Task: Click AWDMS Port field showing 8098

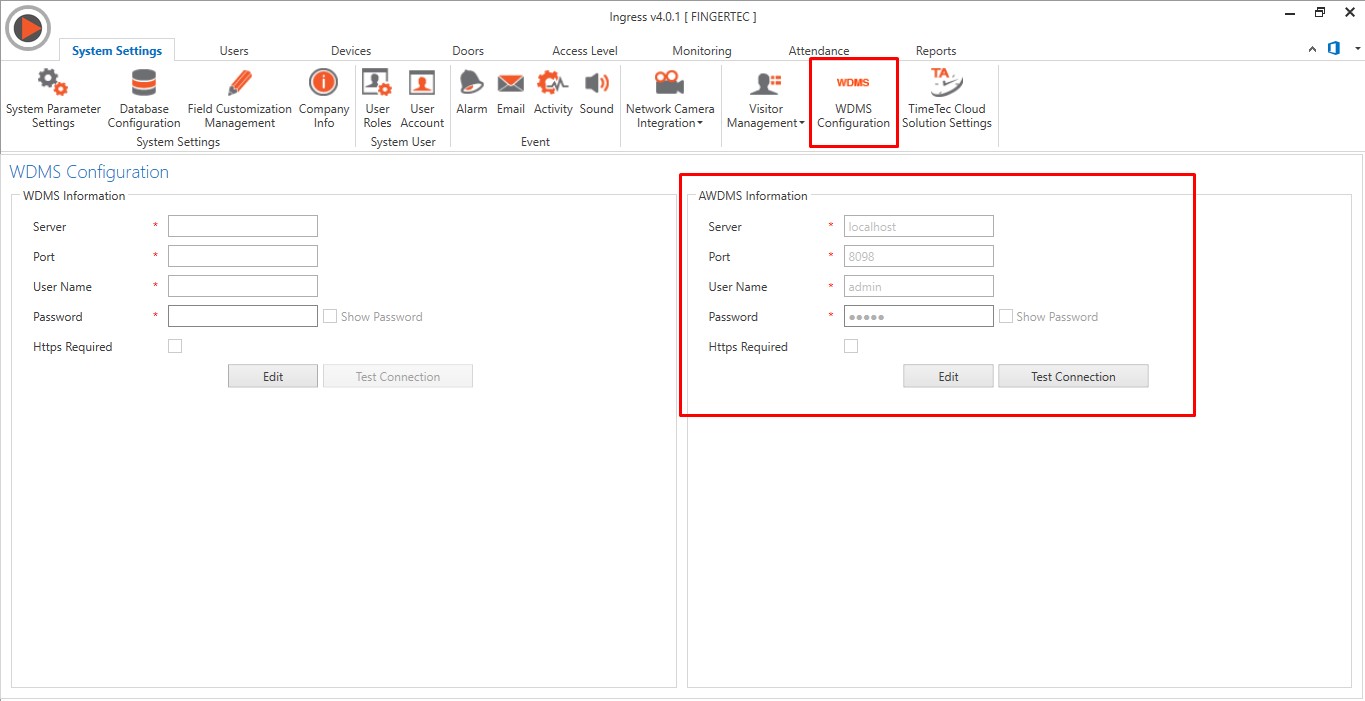Action: [x=919, y=256]
